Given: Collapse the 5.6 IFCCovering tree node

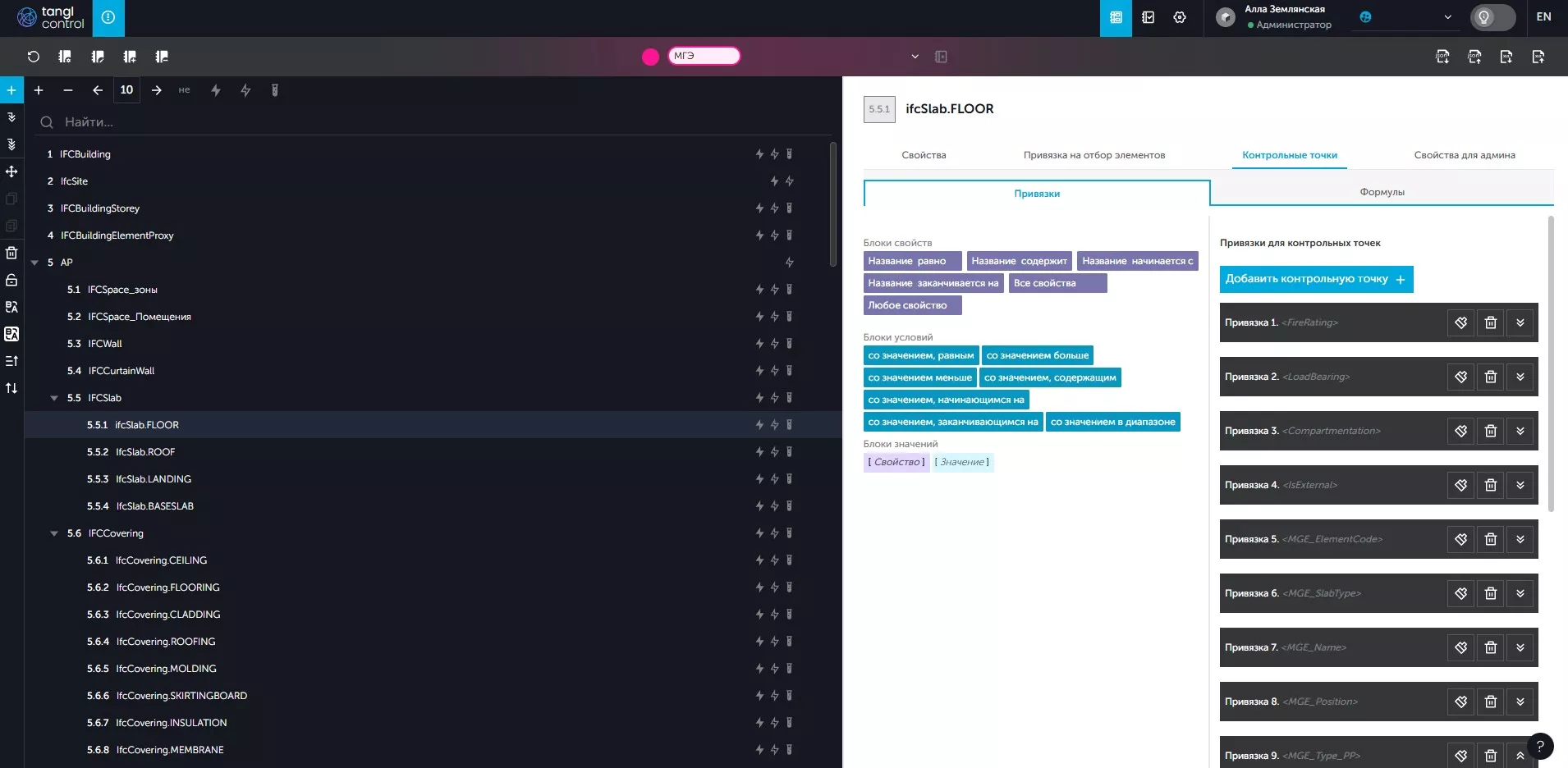Looking at the screenshot, I should pos(54,533).
